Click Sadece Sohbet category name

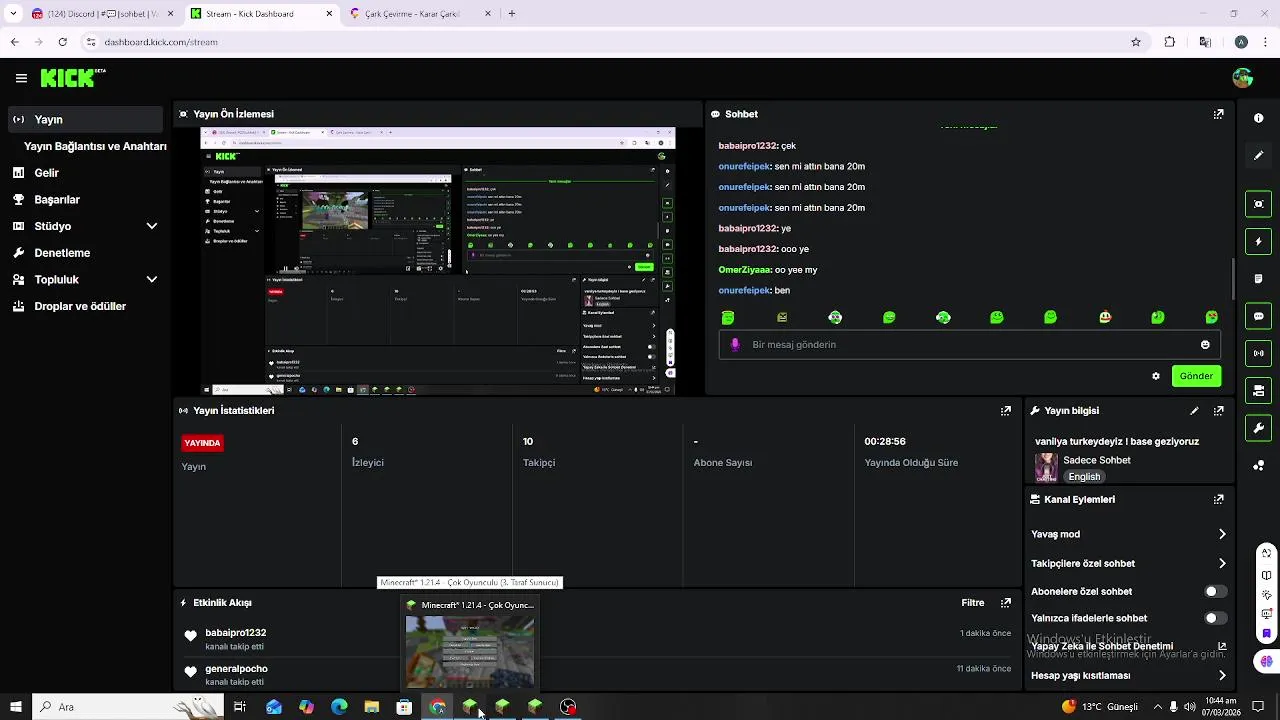pos(1097,460)
